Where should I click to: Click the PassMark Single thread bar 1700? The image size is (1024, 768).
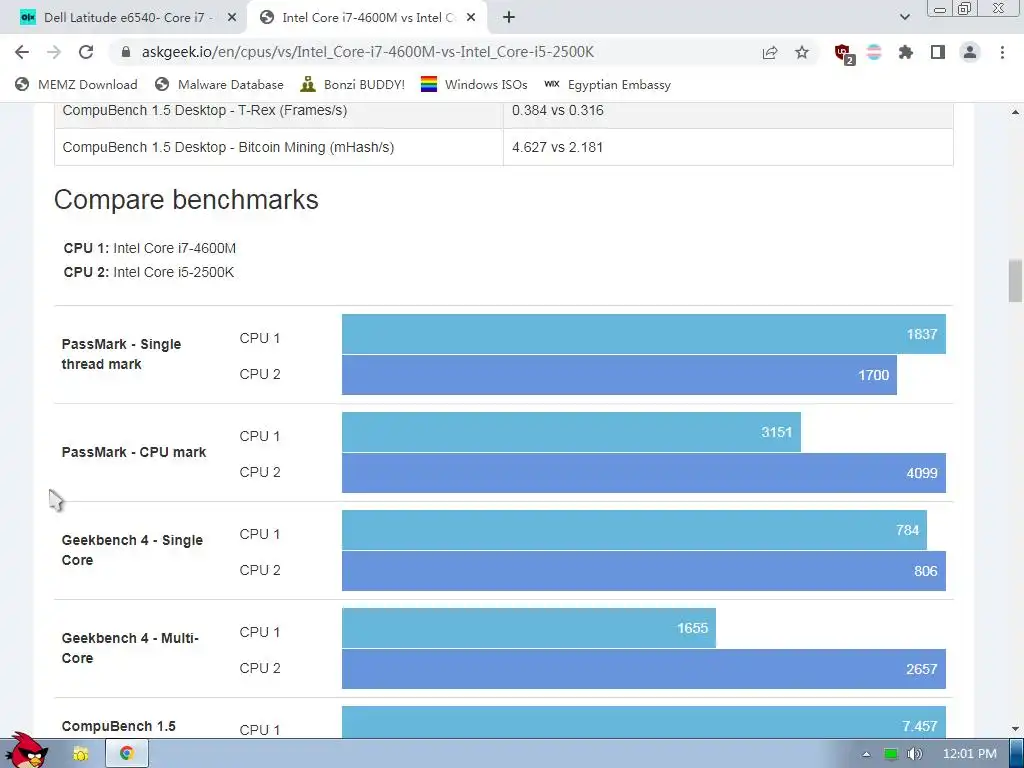(x=619, y=375)
